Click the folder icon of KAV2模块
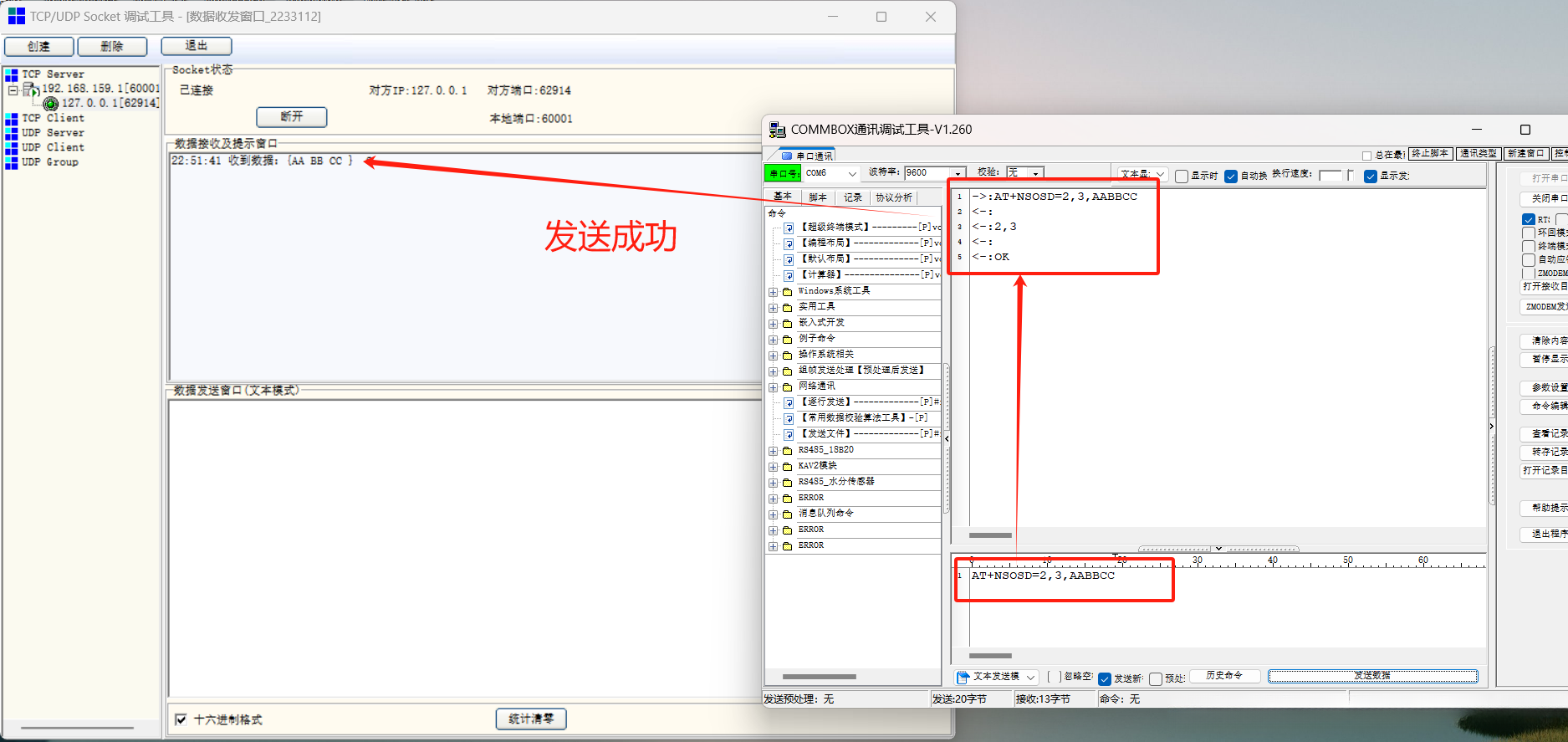1568x742 pixels. [x=788, y=467]
